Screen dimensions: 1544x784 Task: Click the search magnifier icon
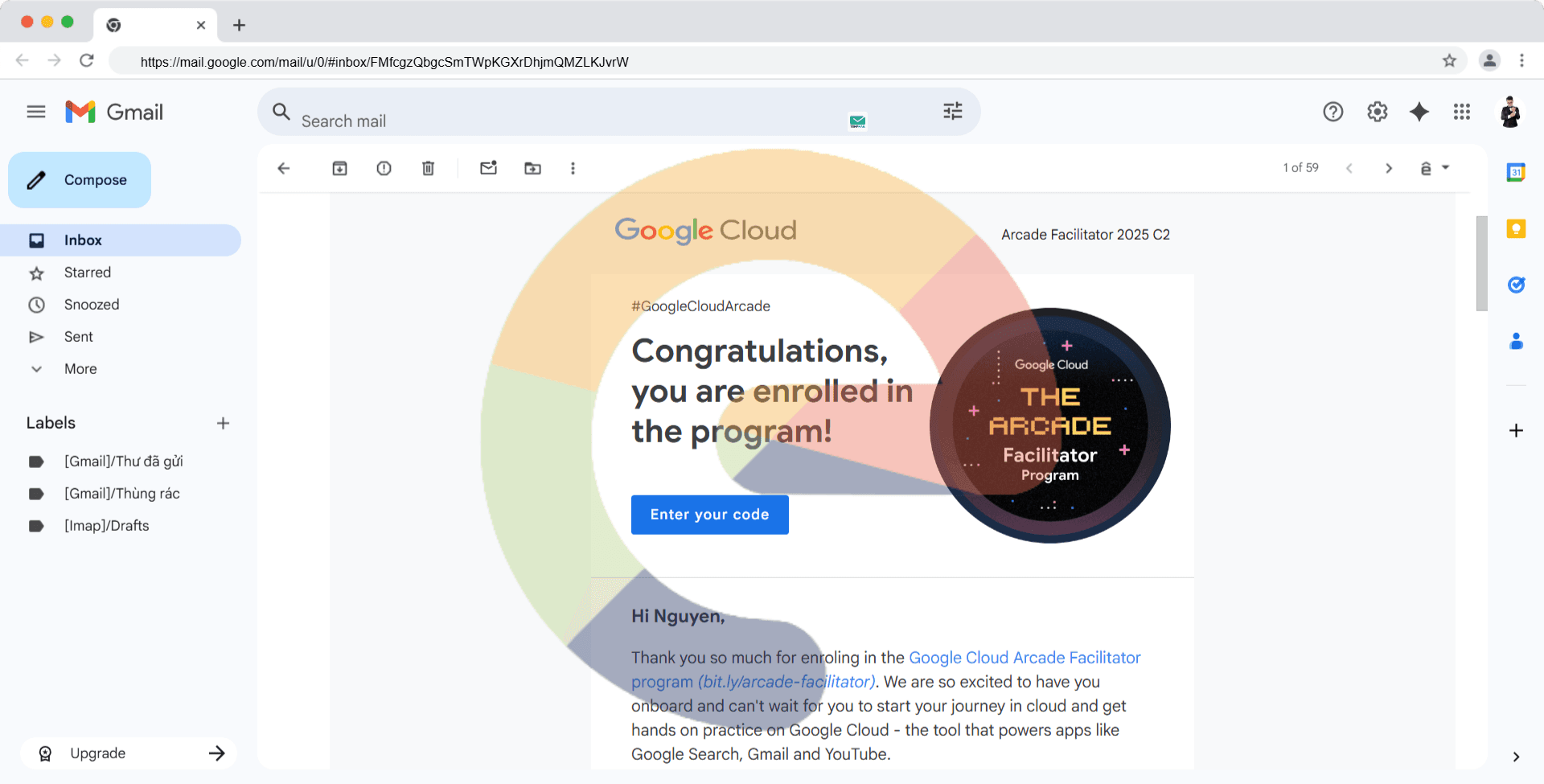(x=281, y=111)
